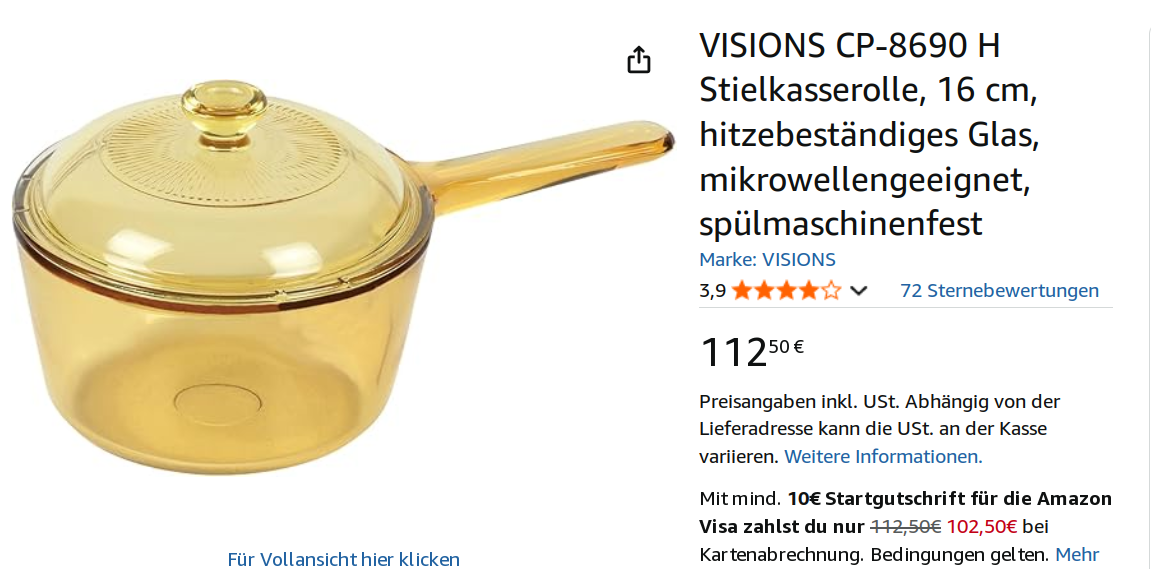Click the 3,9 rating number
1151x569 pixels.
click(x=712, y=291)
